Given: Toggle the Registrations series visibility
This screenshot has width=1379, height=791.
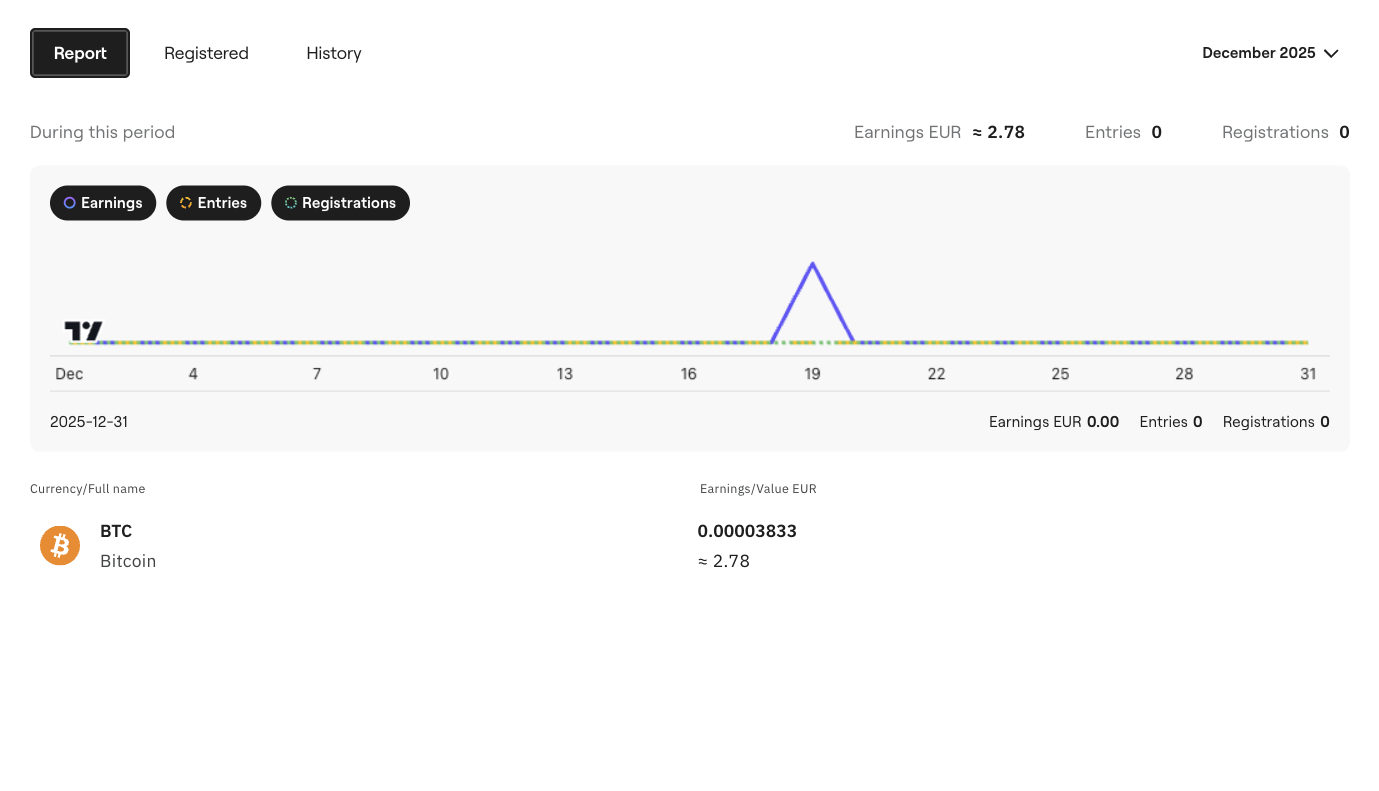Looking at the screenshot, I should tap(340, 203).
